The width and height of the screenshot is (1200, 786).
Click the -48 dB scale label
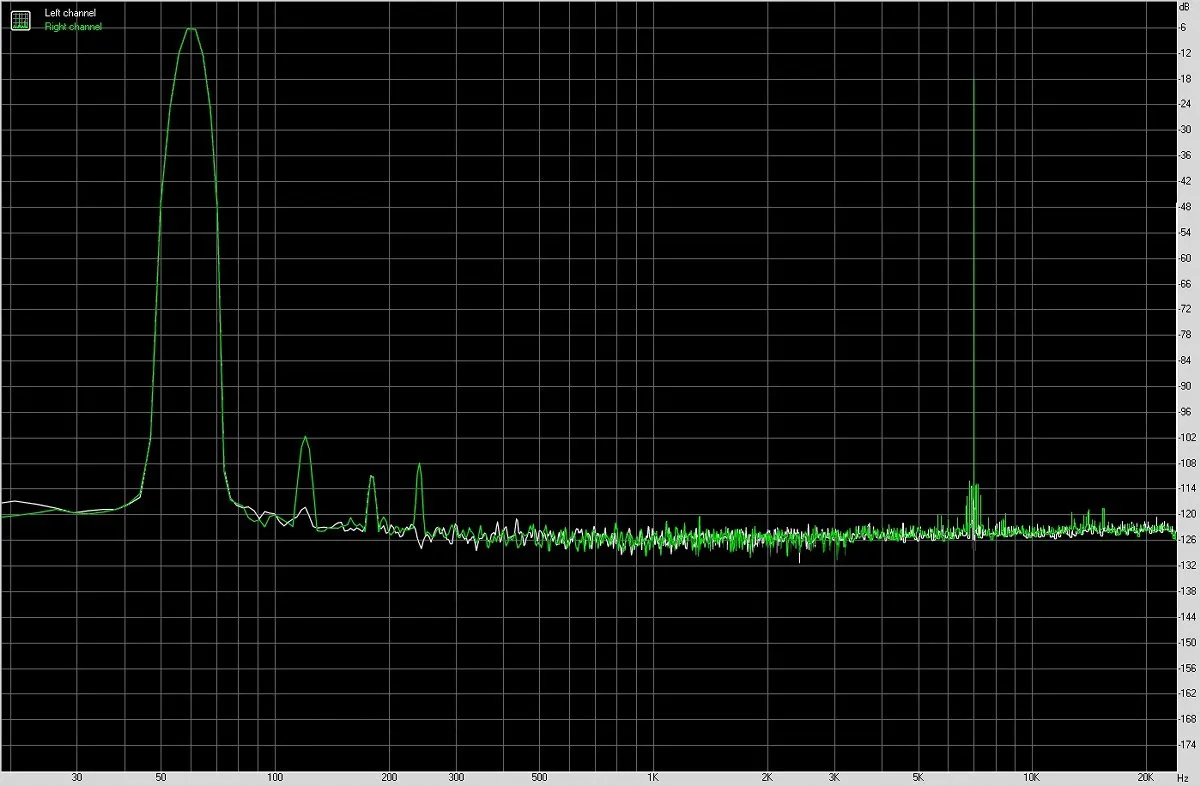(1186, 207)
